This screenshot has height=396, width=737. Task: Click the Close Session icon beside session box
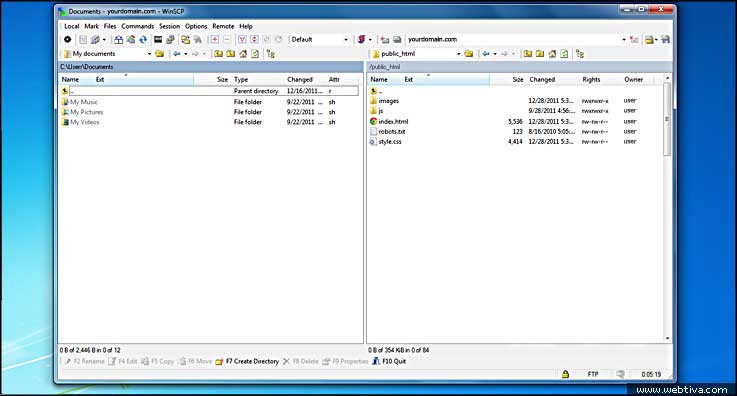634,39
